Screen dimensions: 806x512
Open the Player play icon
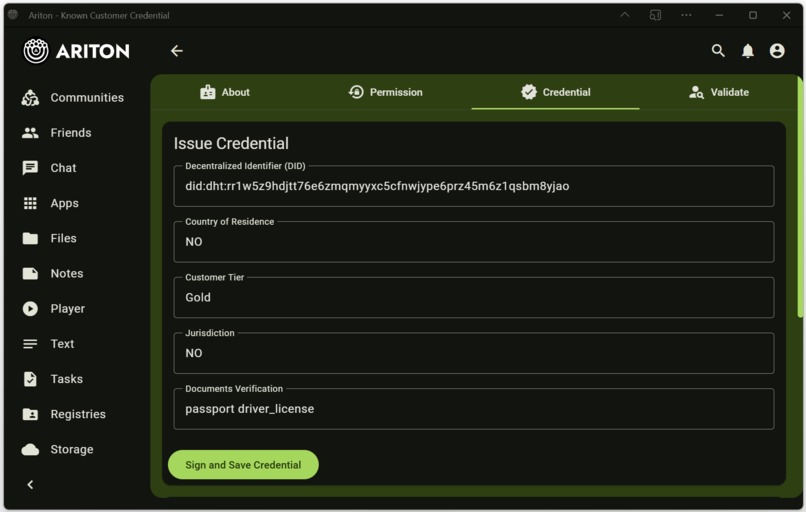30,309
